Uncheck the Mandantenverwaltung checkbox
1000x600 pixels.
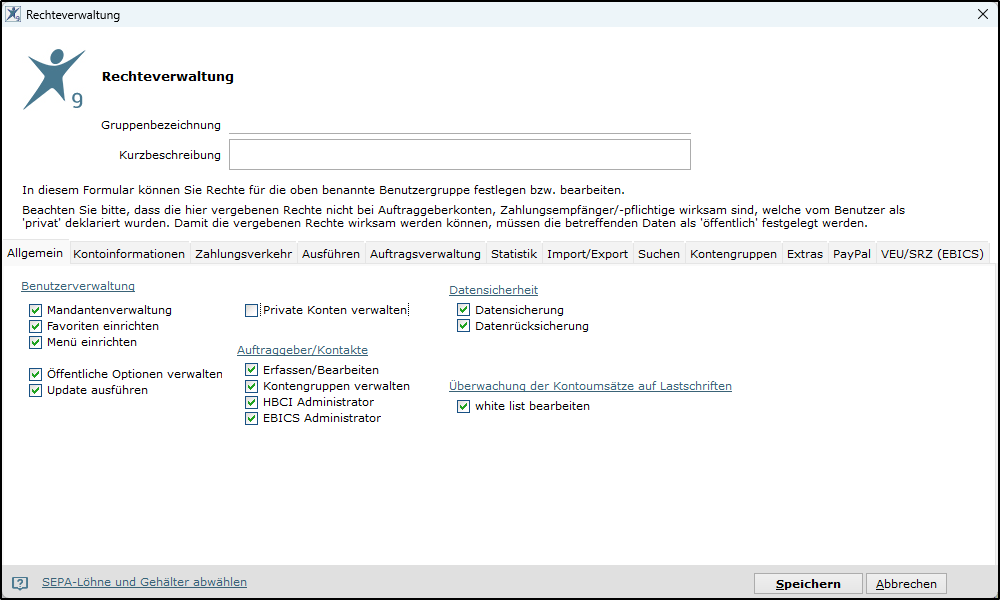point(36,311)
